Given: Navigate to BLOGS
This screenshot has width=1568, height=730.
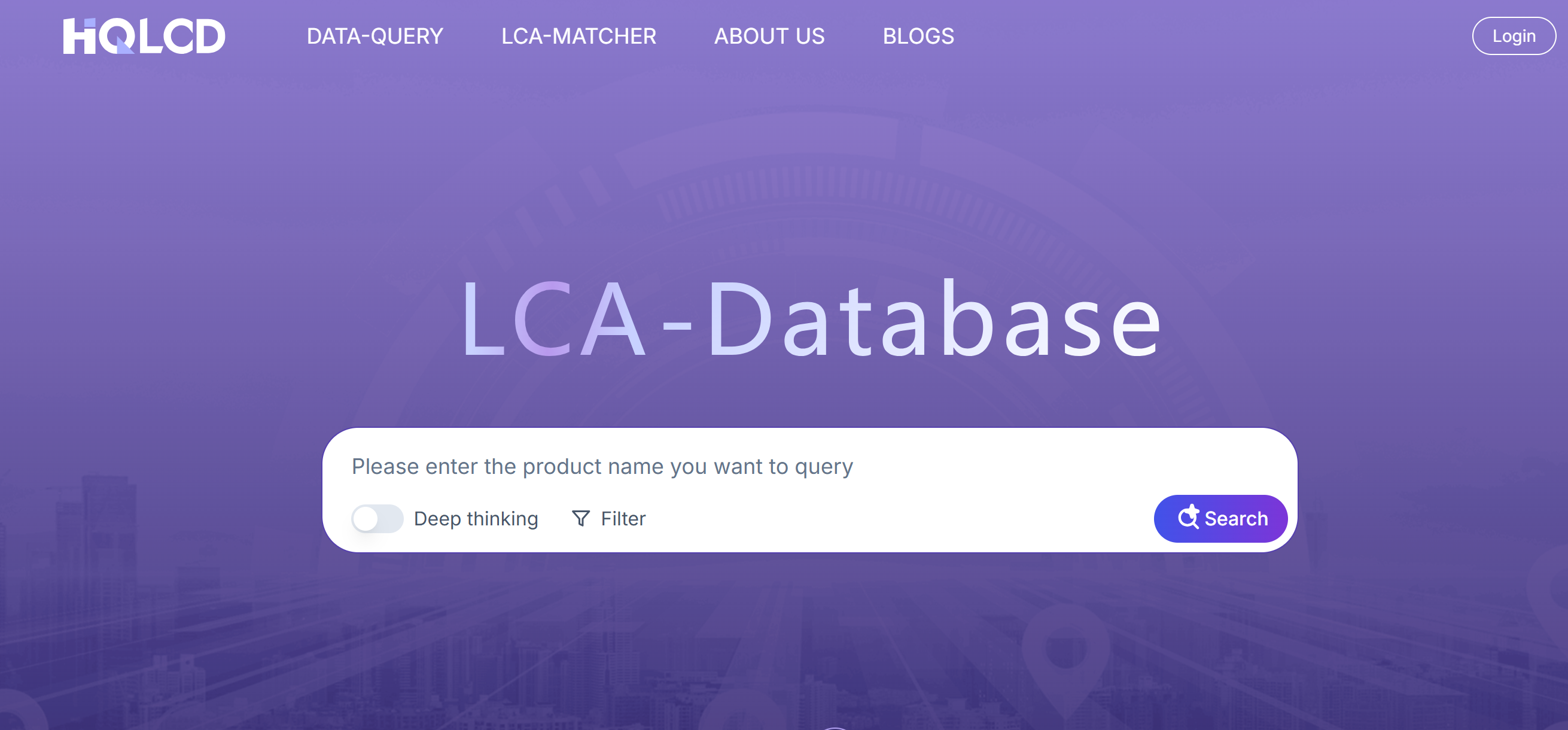Looking at the screenshot, I should click(x=918, y=36).
